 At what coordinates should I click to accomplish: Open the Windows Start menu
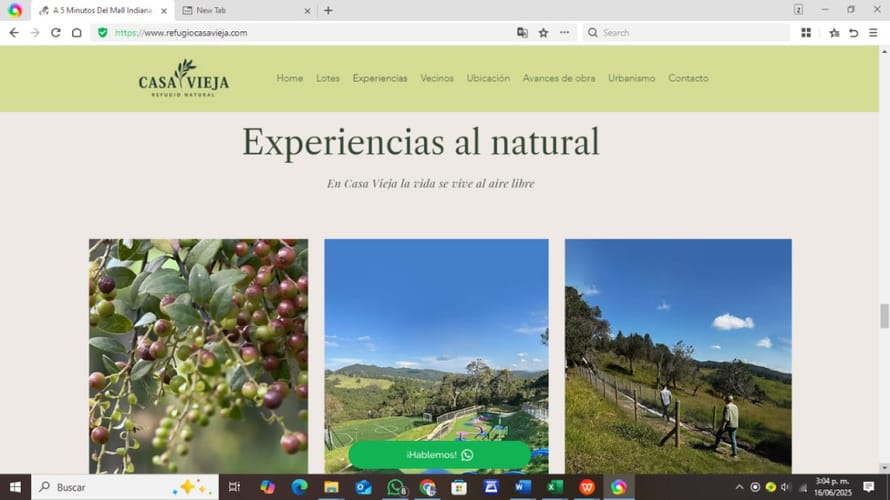pyautogui.click(x=15, y=487)
